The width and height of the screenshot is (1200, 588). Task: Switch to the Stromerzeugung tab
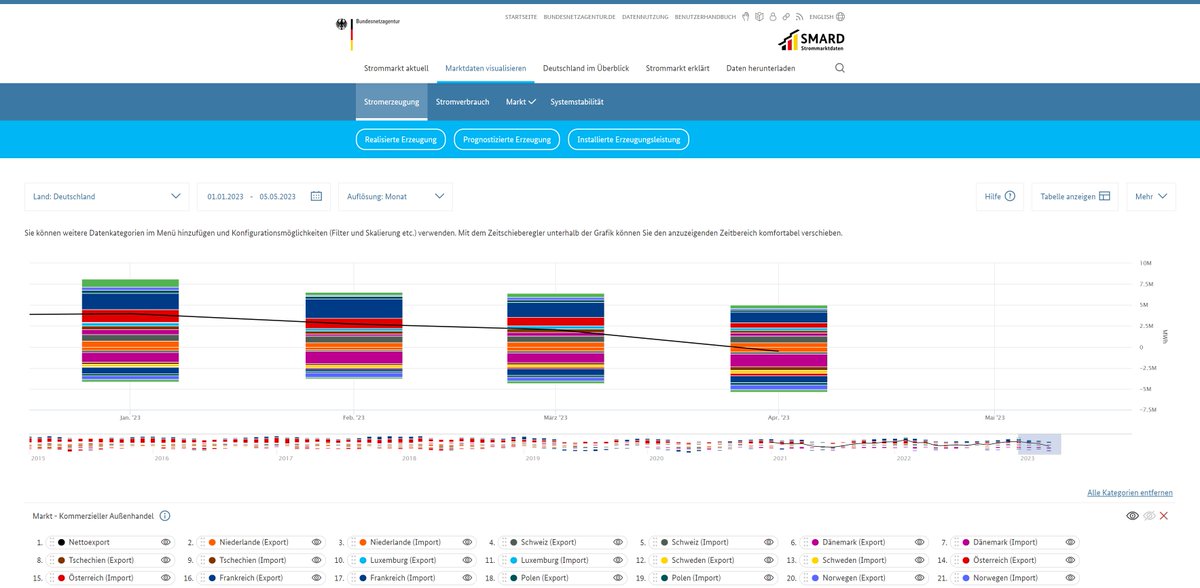coord(391,102)
